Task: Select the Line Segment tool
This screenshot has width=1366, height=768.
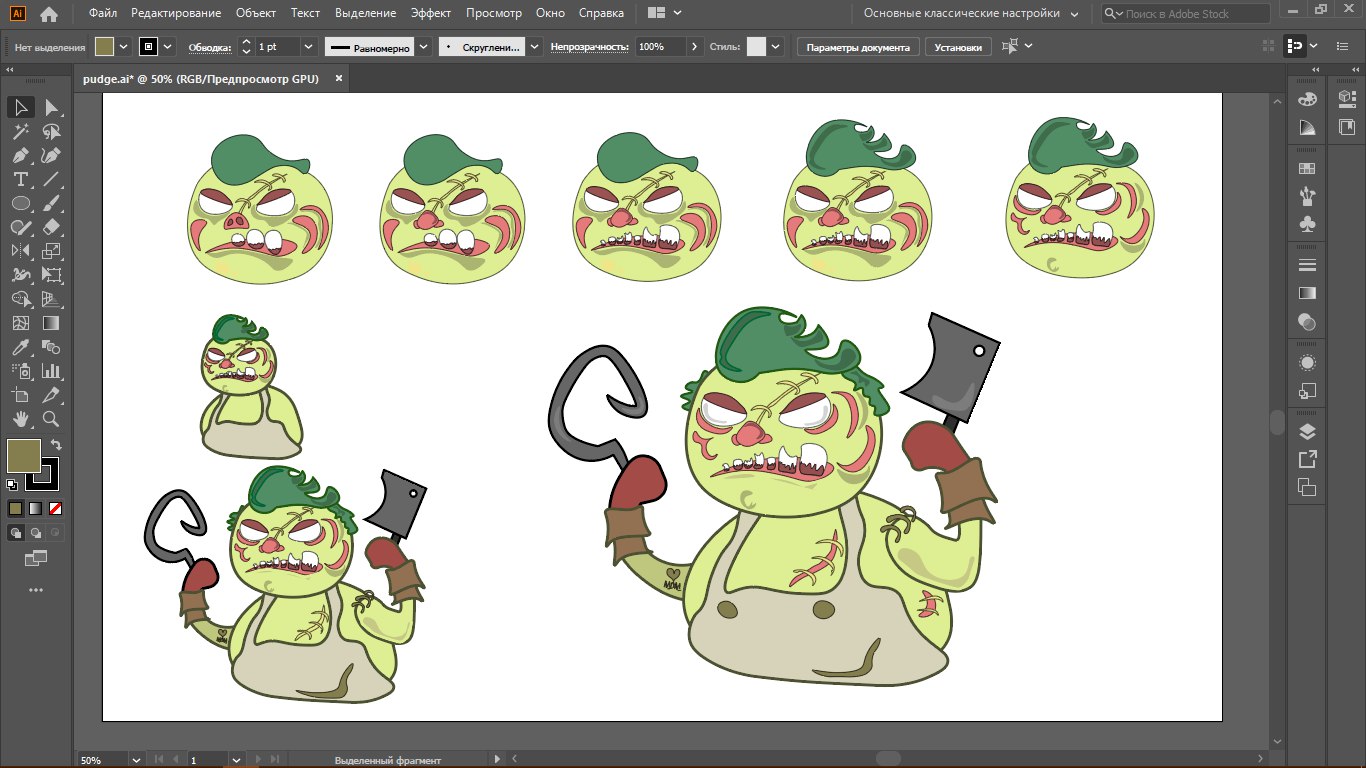Action: 51,179
